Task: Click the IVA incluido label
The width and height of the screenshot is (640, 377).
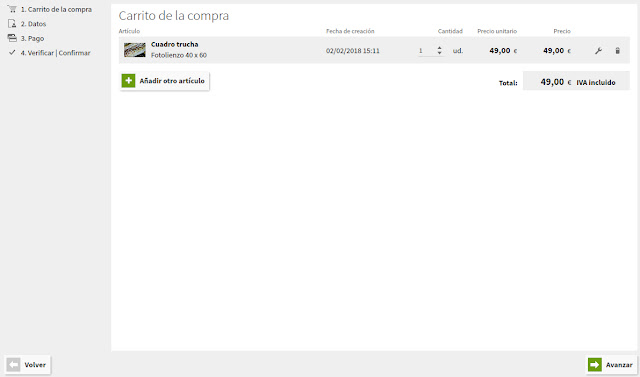Action: click(596, 82)
